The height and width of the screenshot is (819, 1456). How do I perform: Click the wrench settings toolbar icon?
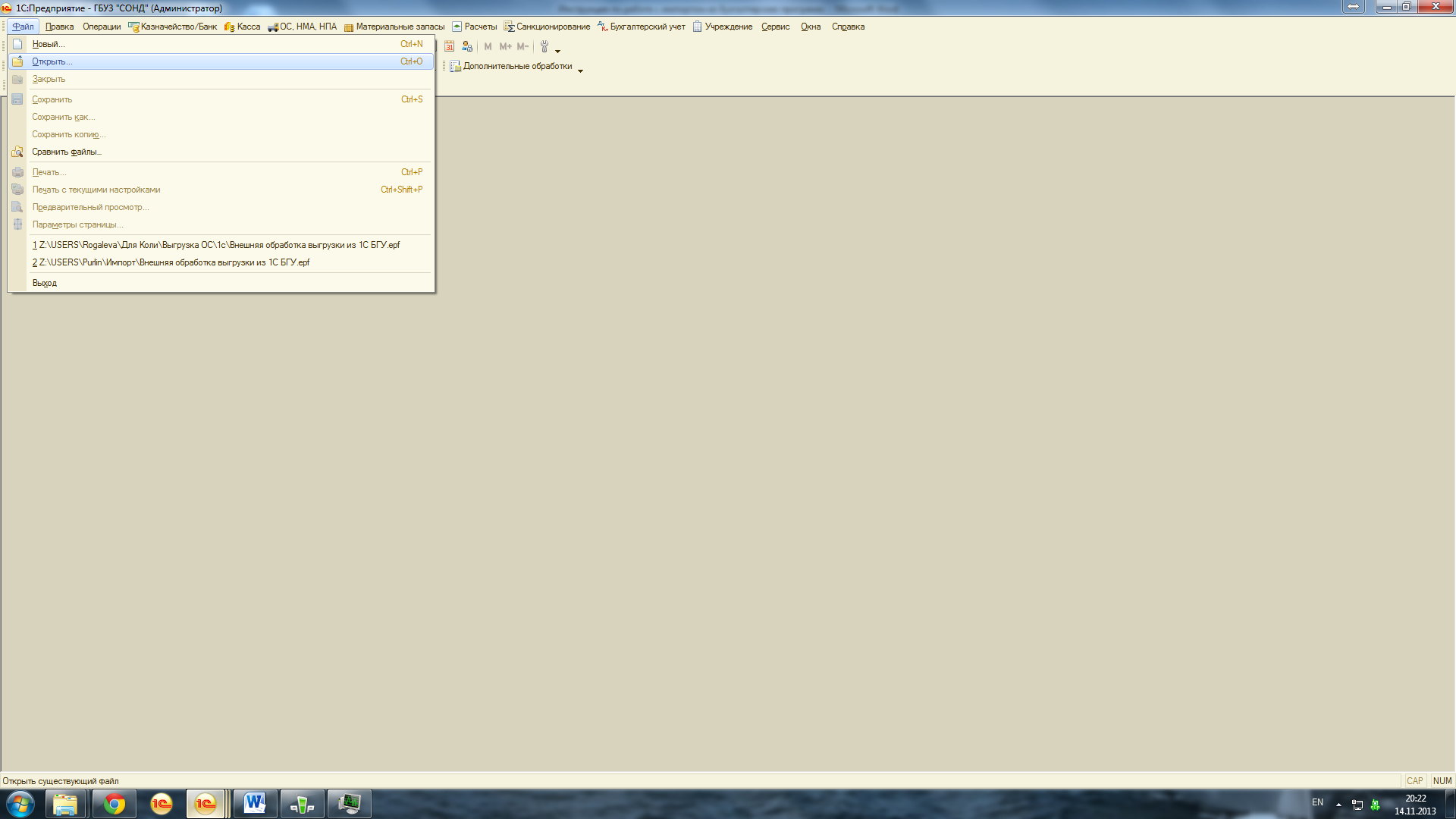tap(544, 46)
